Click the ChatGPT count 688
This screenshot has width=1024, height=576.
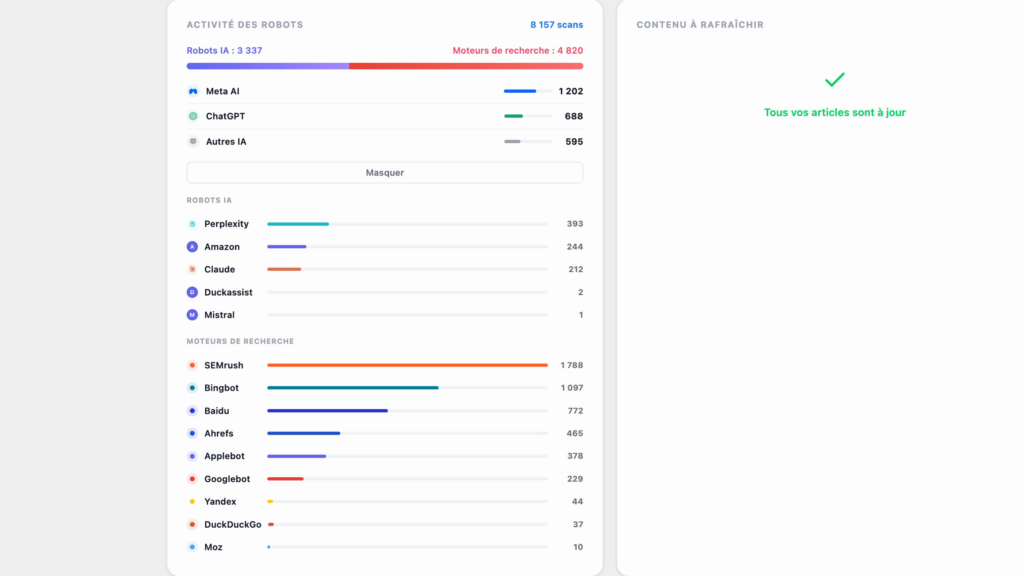(574, 116)
